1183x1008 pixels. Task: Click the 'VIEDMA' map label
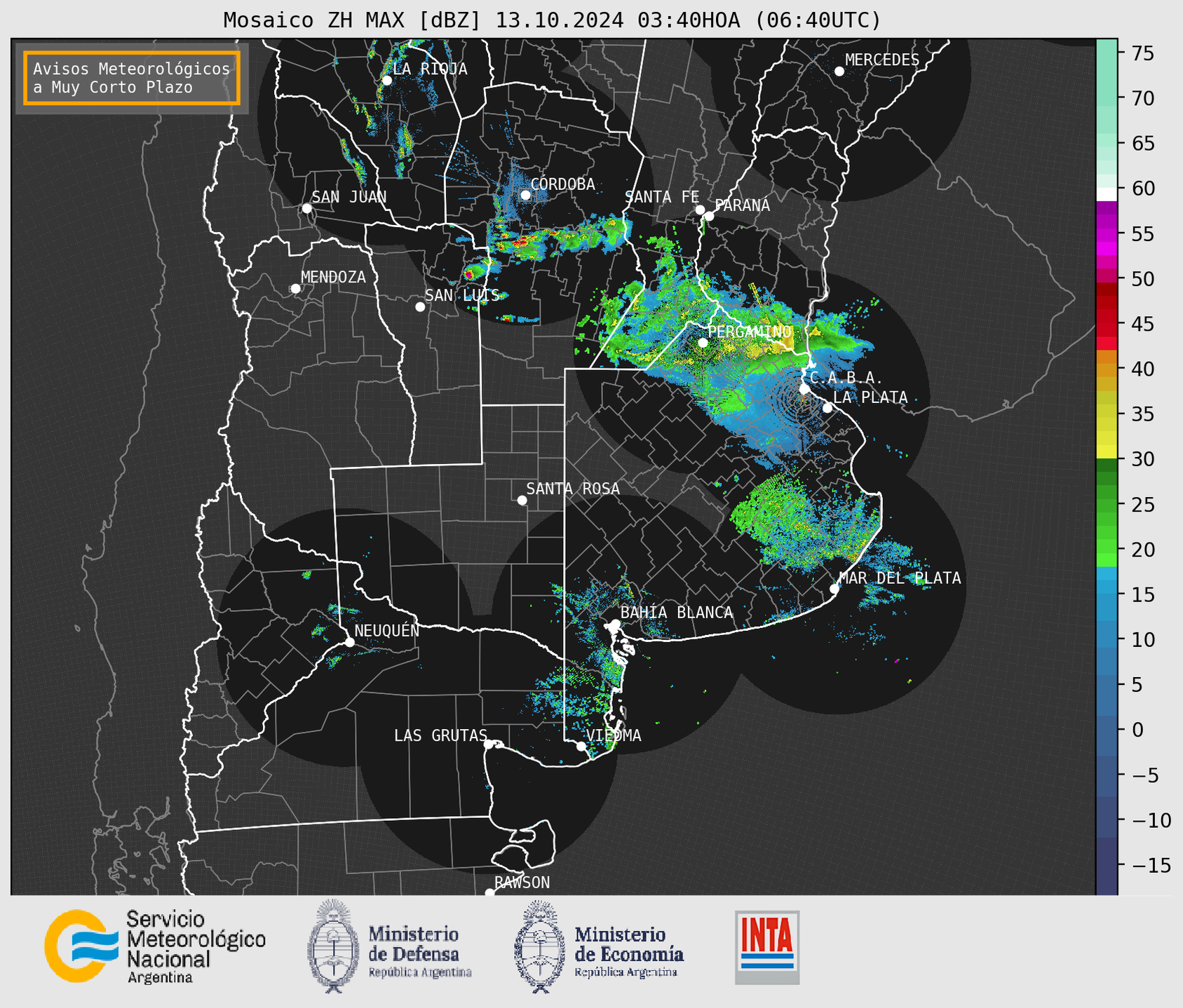[614, 735]
